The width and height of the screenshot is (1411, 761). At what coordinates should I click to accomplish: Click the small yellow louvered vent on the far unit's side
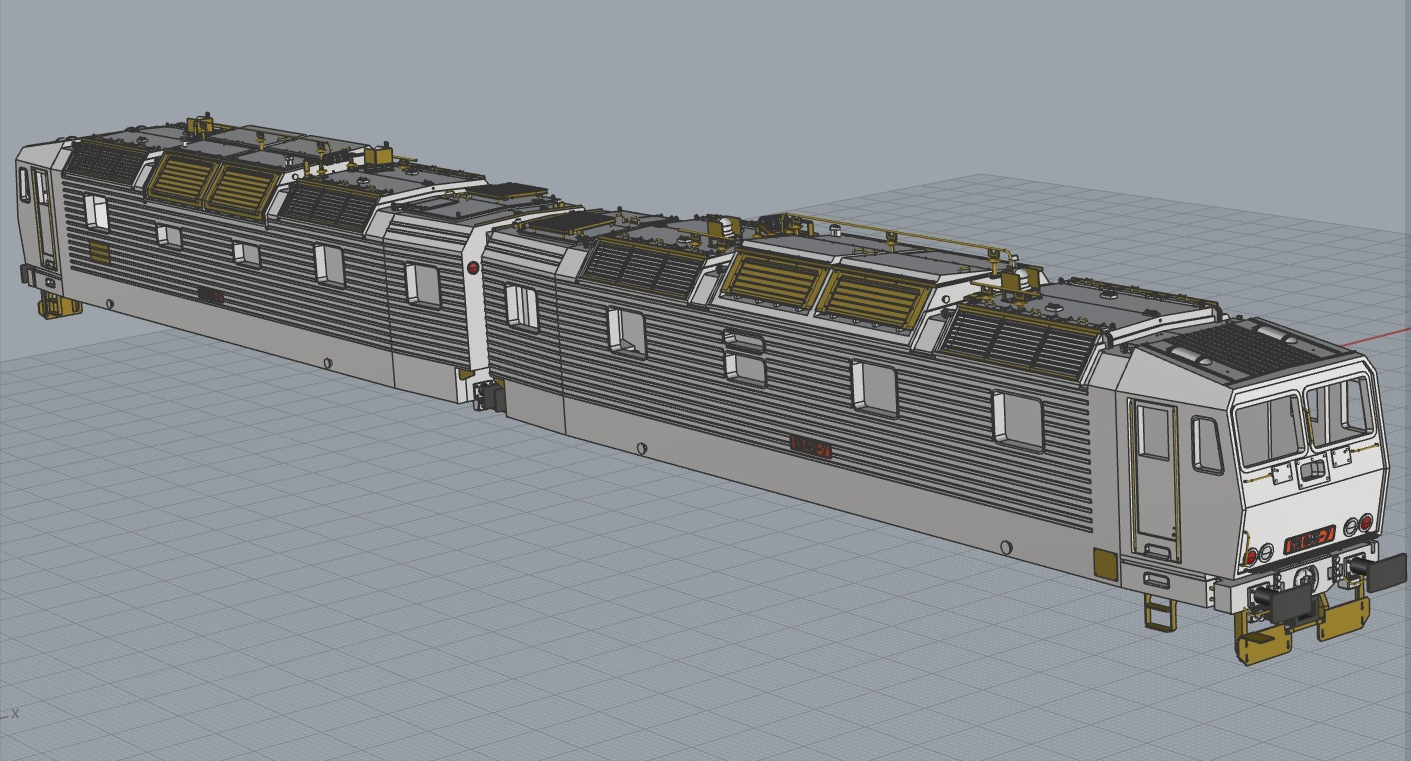coord(99,252)
